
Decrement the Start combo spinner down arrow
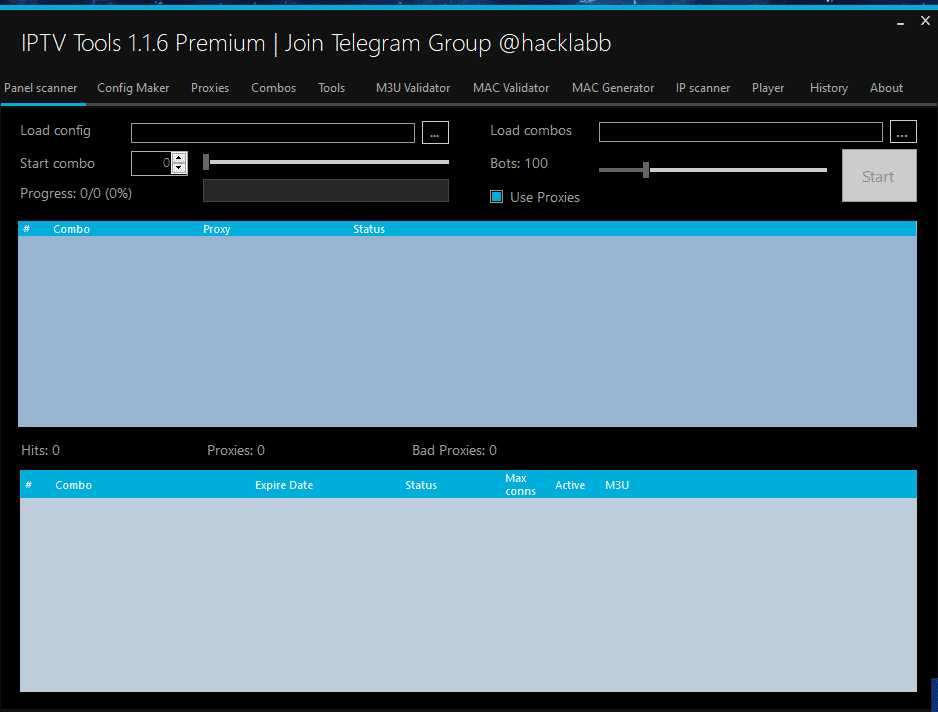tap(179, 168)
